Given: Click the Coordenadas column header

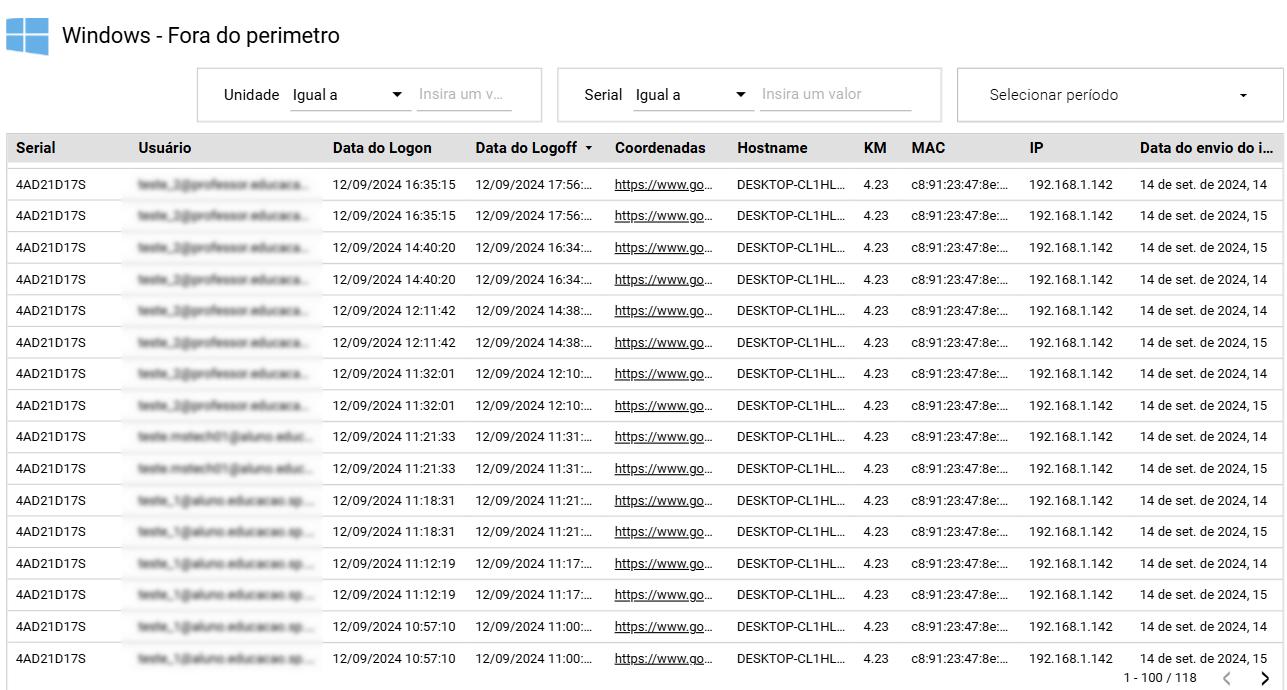Looking at the screenshot, I should (660, 148).
